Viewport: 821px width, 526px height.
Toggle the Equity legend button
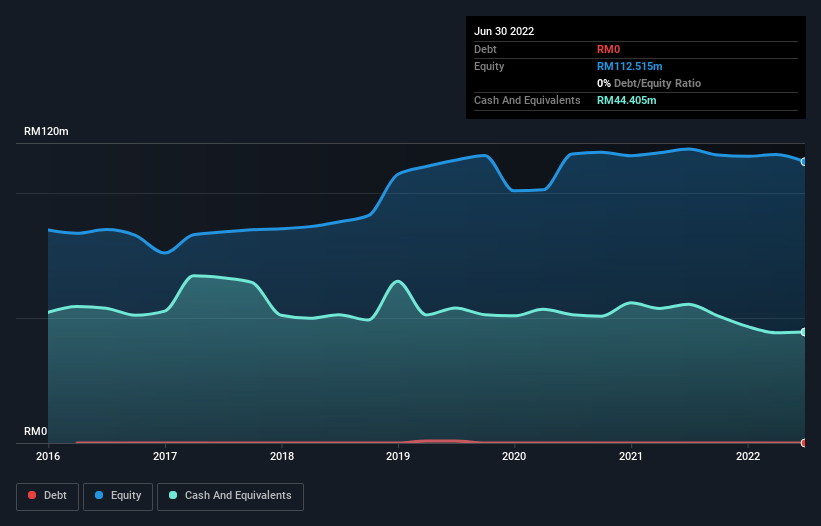(118, 496)
